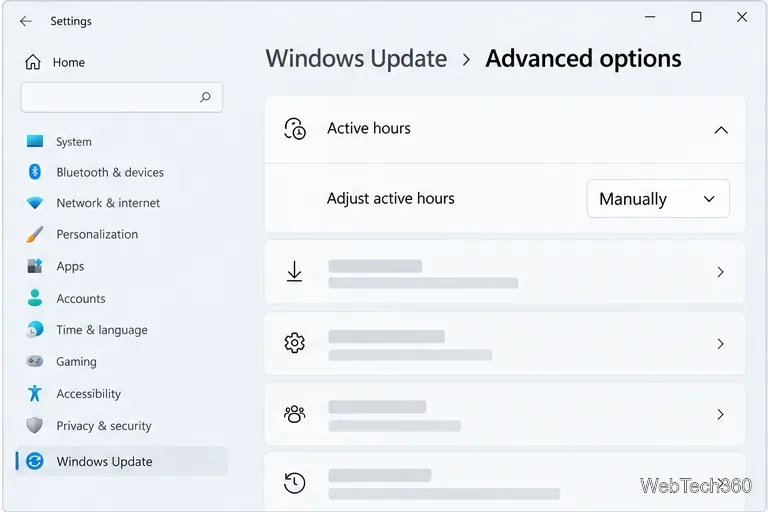This screenshot has width=768, height=512.
Task: Click the download arrow icon
Action: tap(294, 271)
